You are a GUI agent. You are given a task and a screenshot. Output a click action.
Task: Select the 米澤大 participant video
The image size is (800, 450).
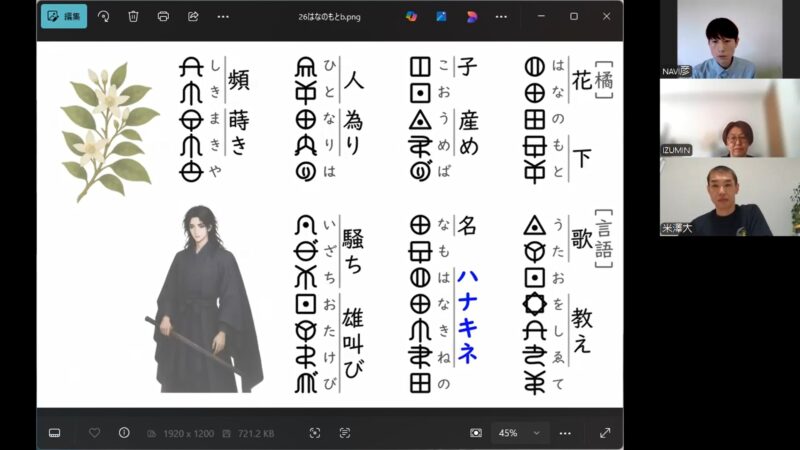(x=730, y=196)
